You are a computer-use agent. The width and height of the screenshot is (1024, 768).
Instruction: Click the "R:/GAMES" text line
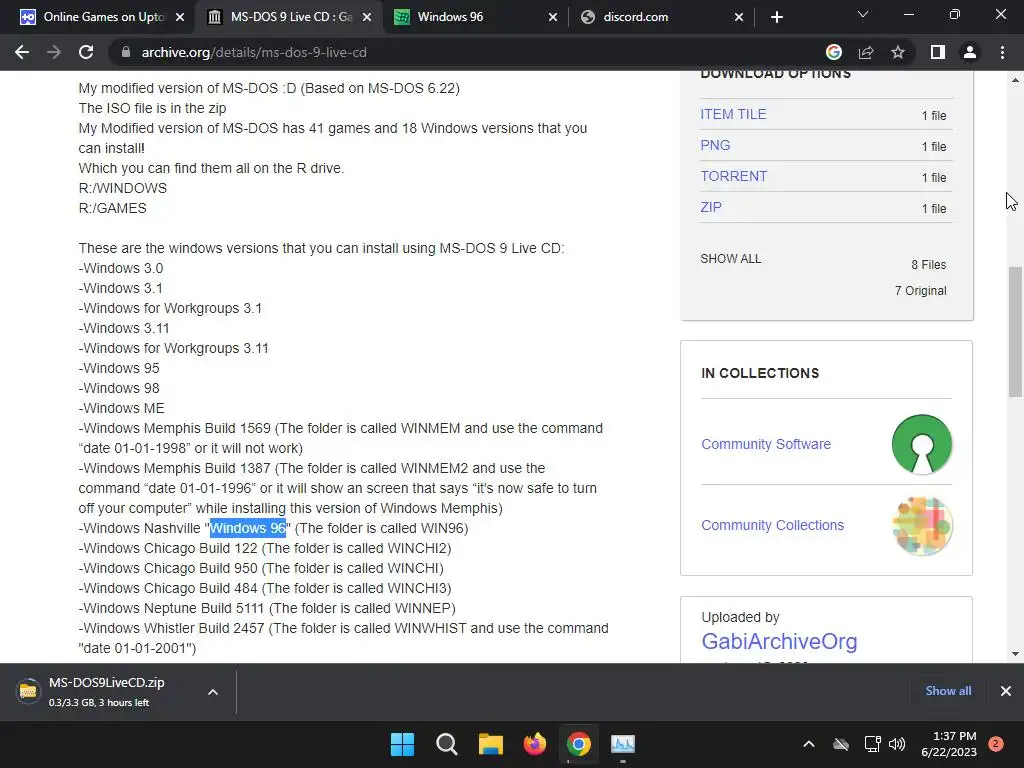coord(112,208)
